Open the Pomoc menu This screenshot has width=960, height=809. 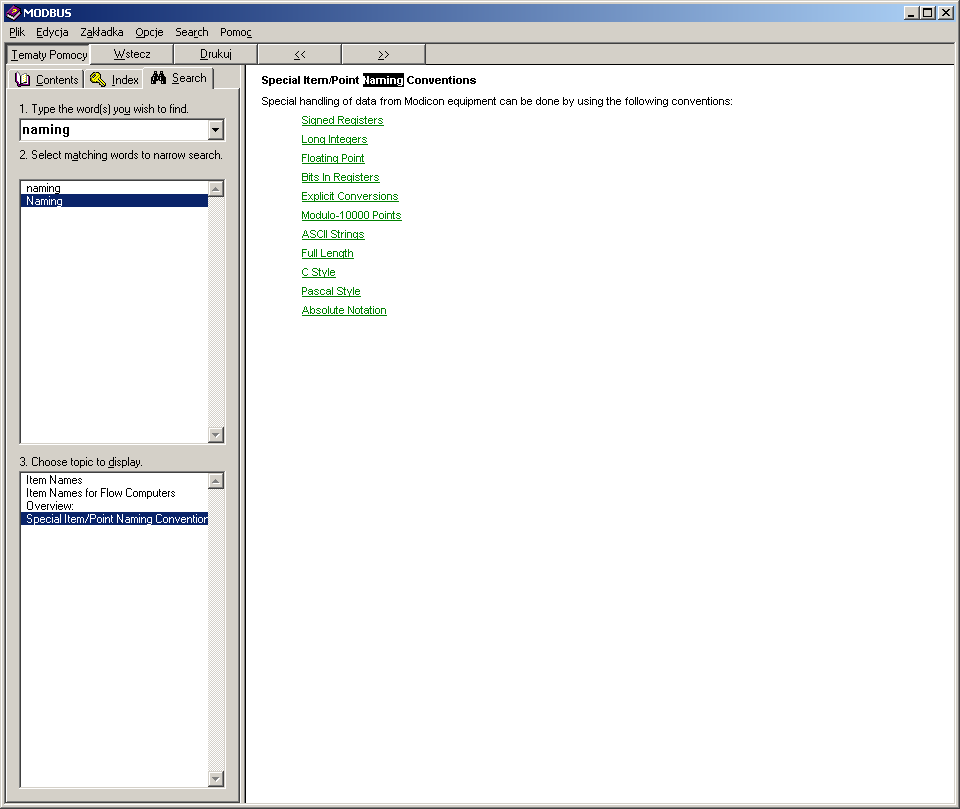pos(236,32)
